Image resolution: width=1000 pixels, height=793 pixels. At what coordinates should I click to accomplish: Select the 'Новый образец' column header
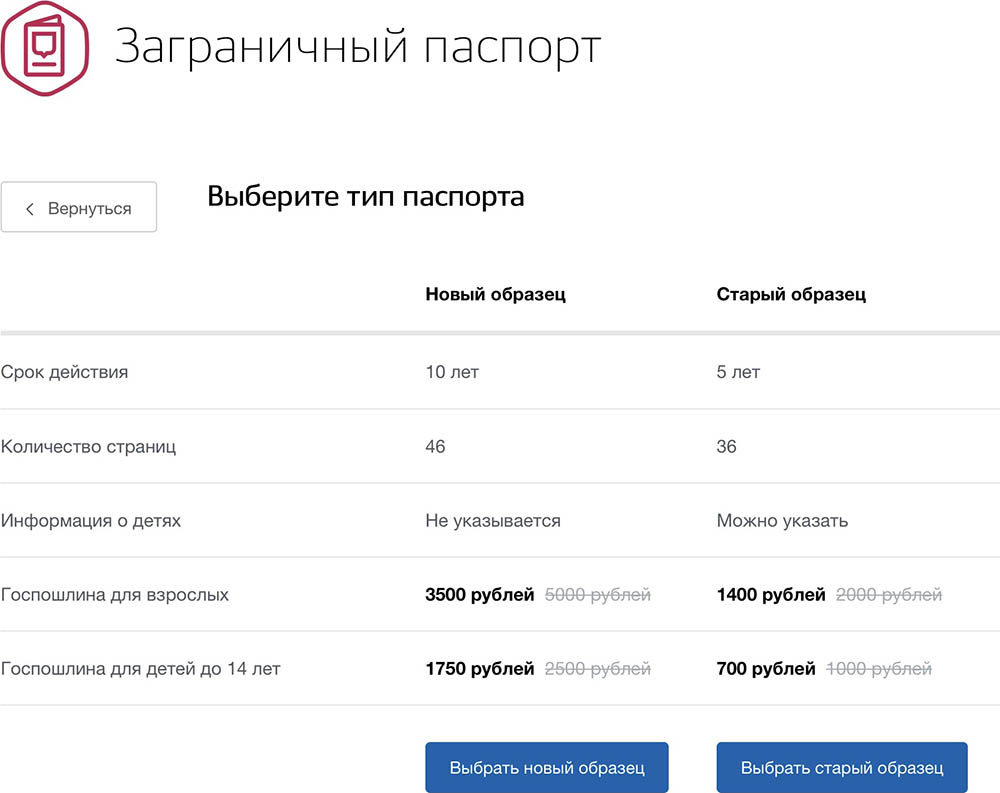point(495,294)
